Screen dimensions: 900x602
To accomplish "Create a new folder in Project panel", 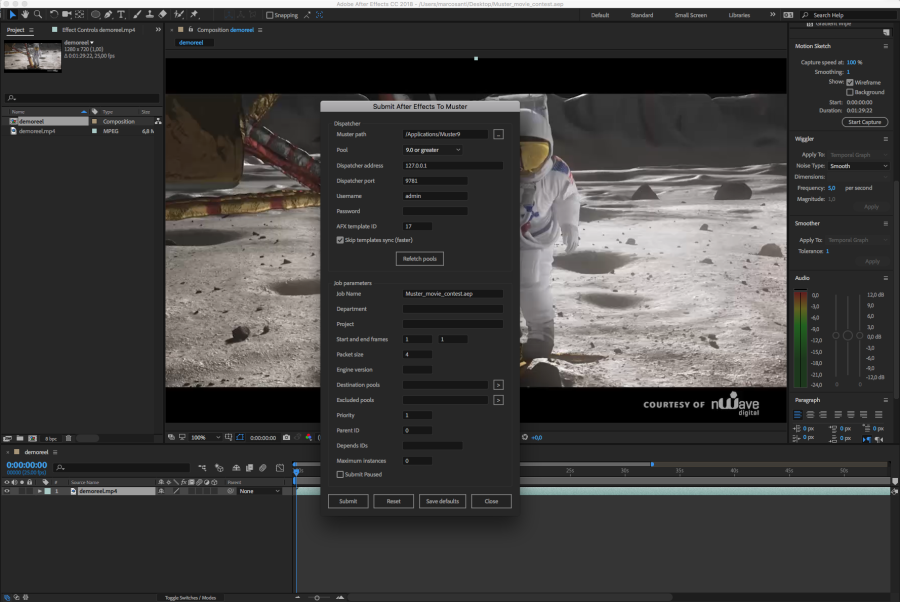I will pyautogui.click(x=20, y=438).
